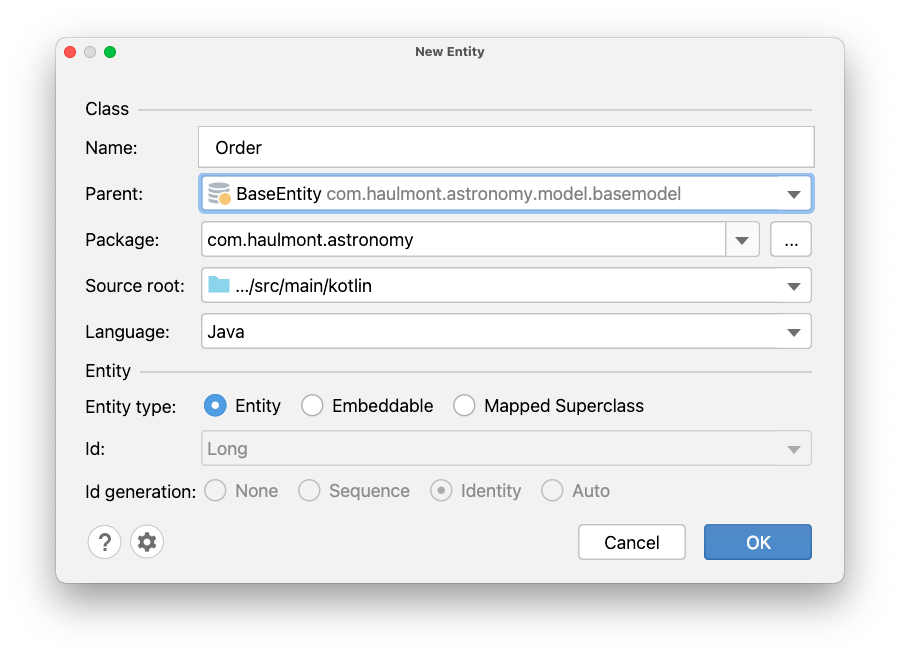Expand the Source root dropdown
Screen dimensions: 900x657
click(x=793, y=286)
